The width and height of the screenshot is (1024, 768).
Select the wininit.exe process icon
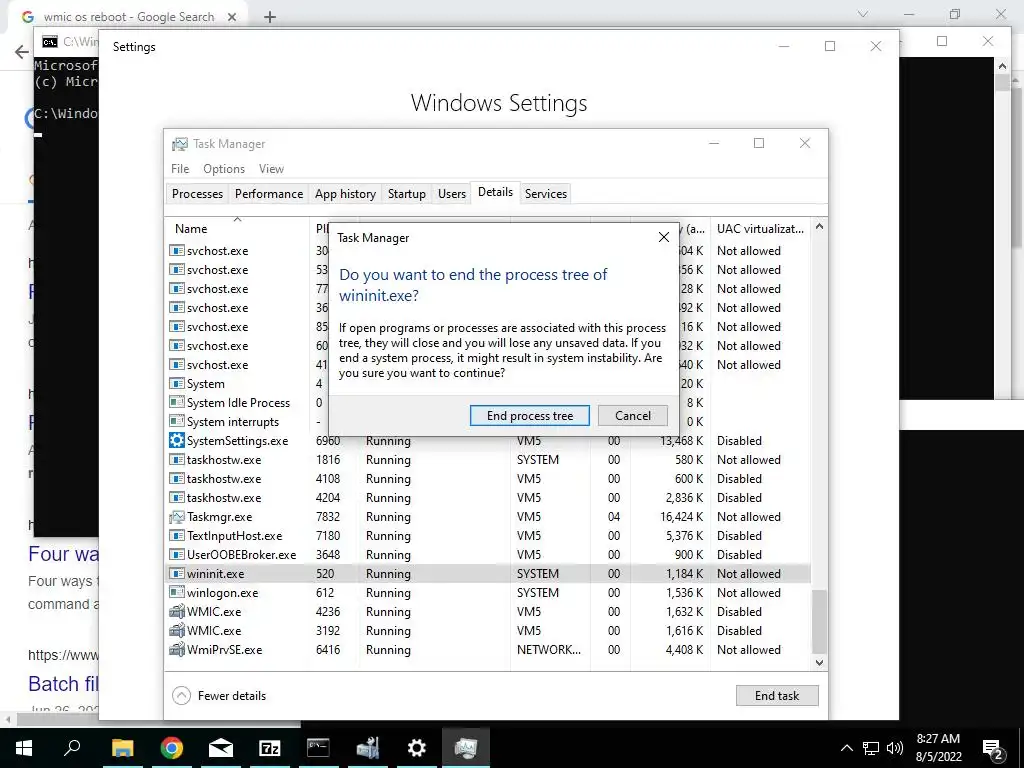[176, 573]
